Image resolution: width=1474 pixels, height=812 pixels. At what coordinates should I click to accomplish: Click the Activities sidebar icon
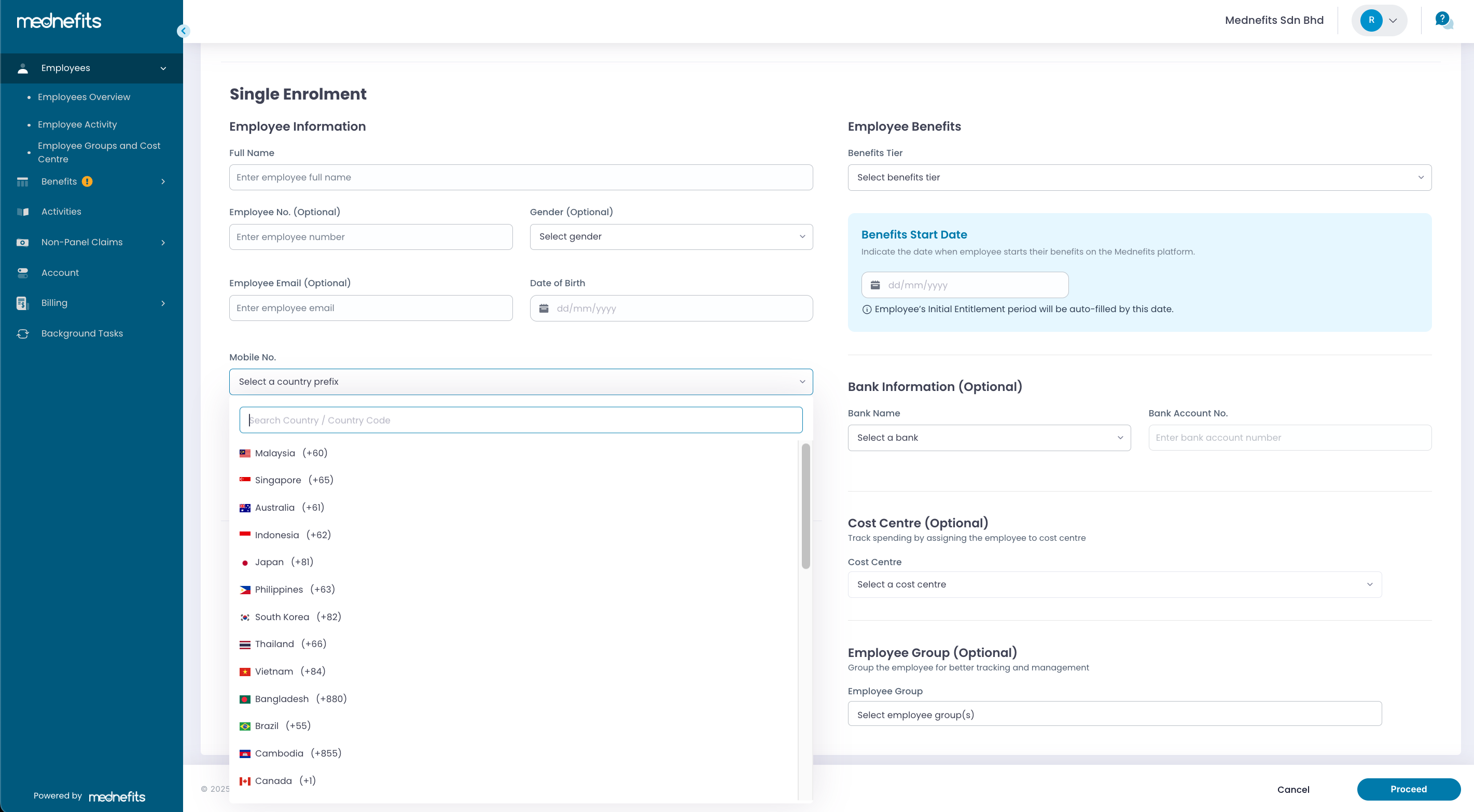tap(23, 212)
